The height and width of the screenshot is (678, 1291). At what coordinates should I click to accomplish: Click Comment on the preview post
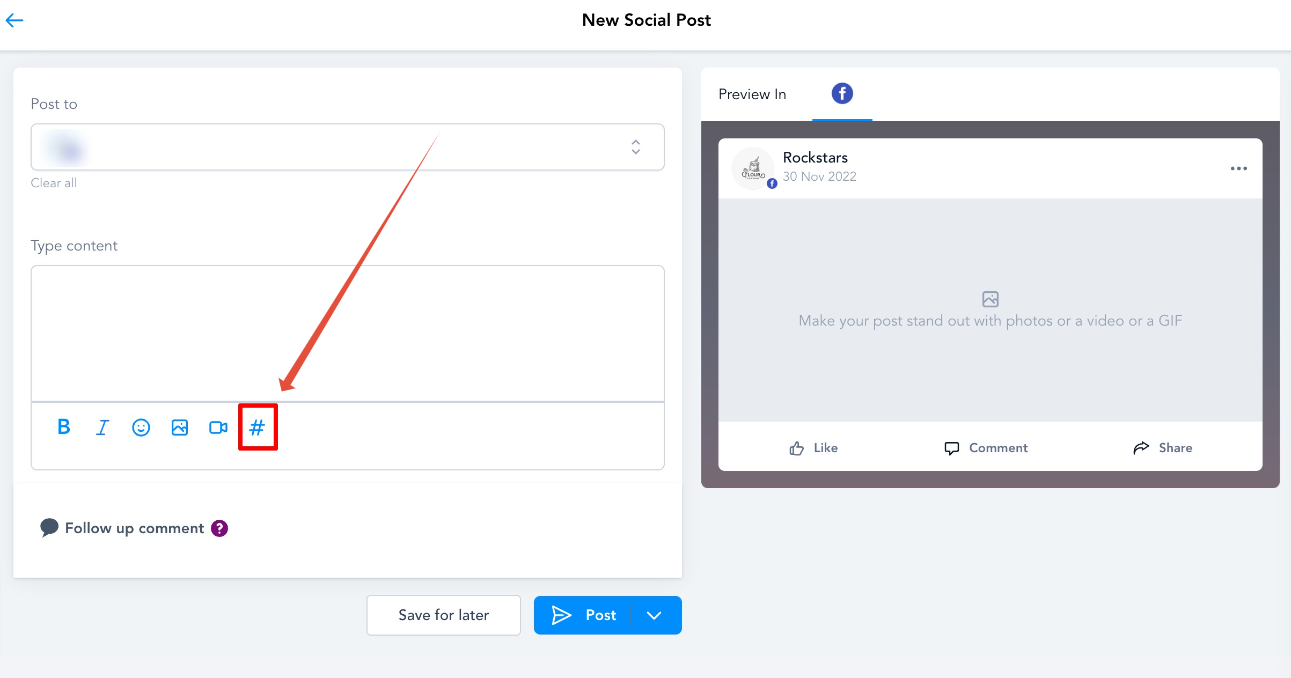coord(986,448)
